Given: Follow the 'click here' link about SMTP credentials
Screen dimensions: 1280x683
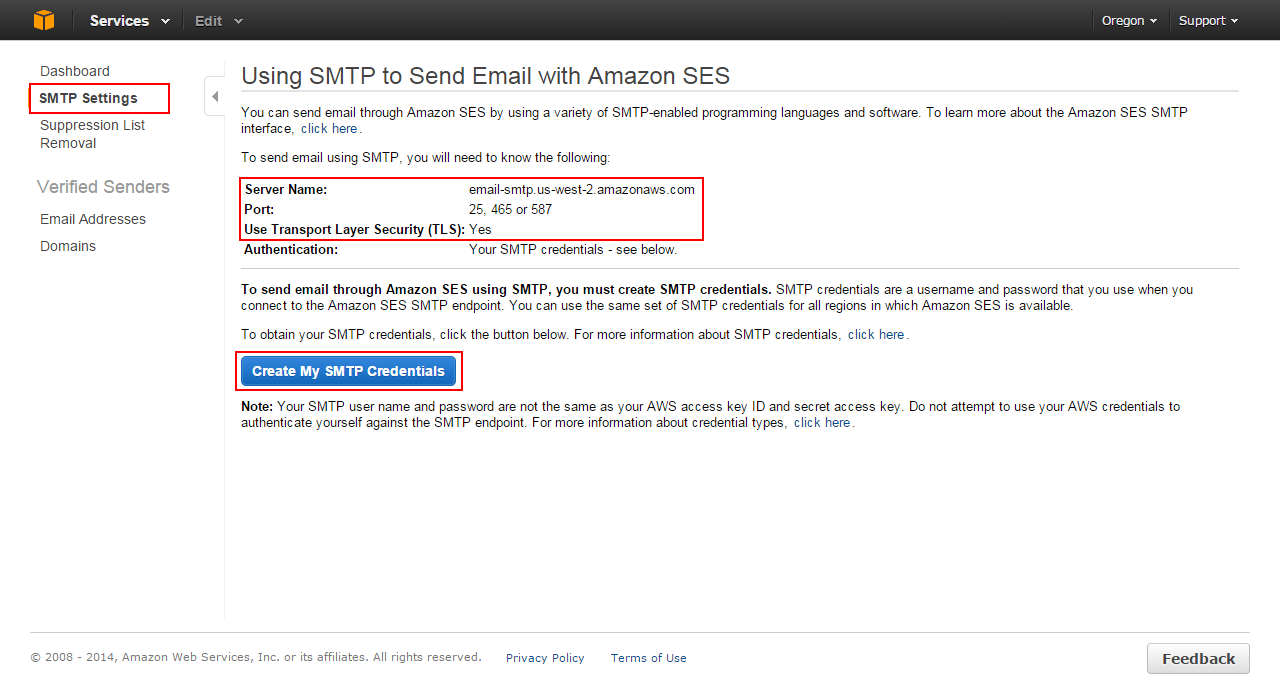Looking at the screenshot, I should click(876, 335).
